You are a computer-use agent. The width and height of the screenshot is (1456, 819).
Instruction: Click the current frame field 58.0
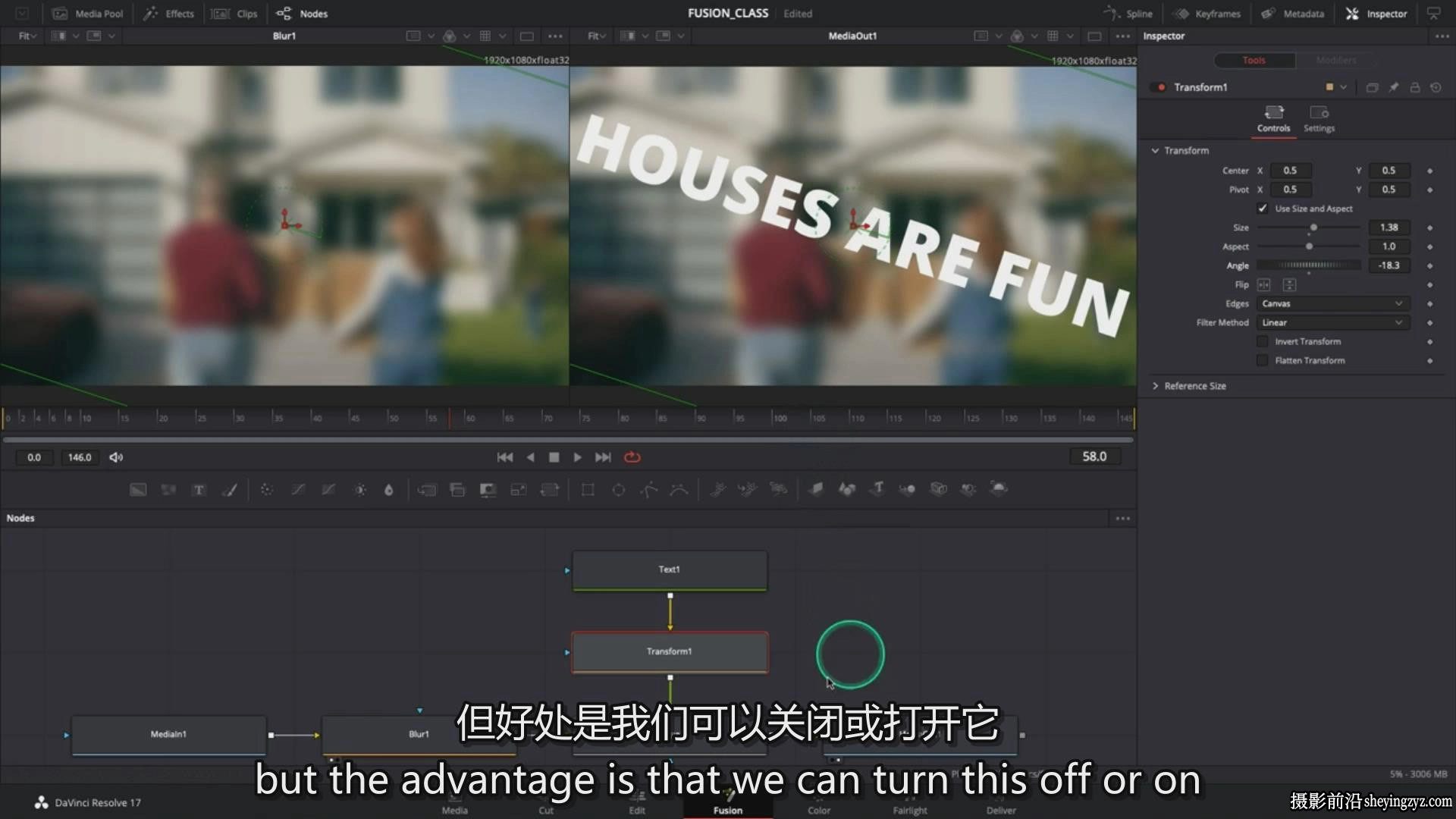tap(1094, 457)
